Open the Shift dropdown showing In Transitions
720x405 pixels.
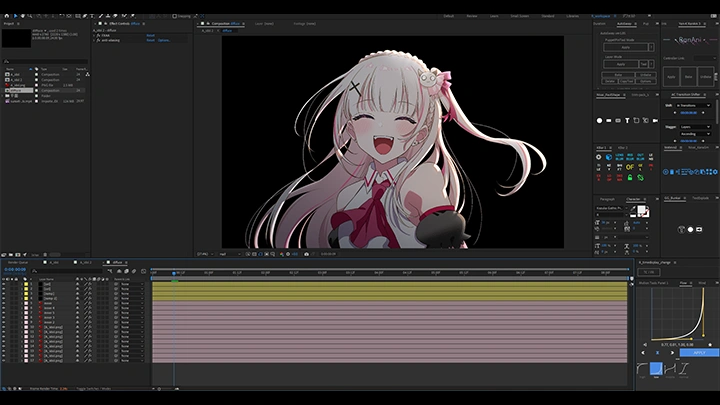(693, 106)
